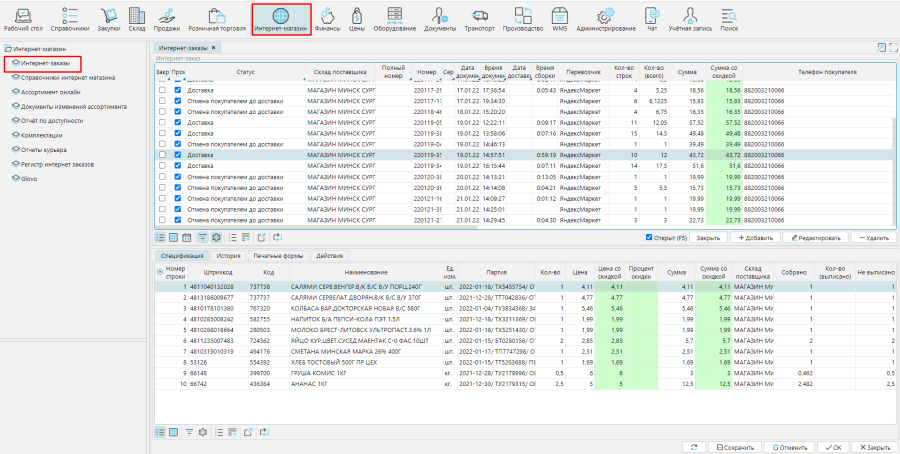Image resolution: width=900 pixels, height=454 pixels.
Task: Open the Склад (Warehouse) module icon
Action: pyautogui.click(x=137, y=16)
